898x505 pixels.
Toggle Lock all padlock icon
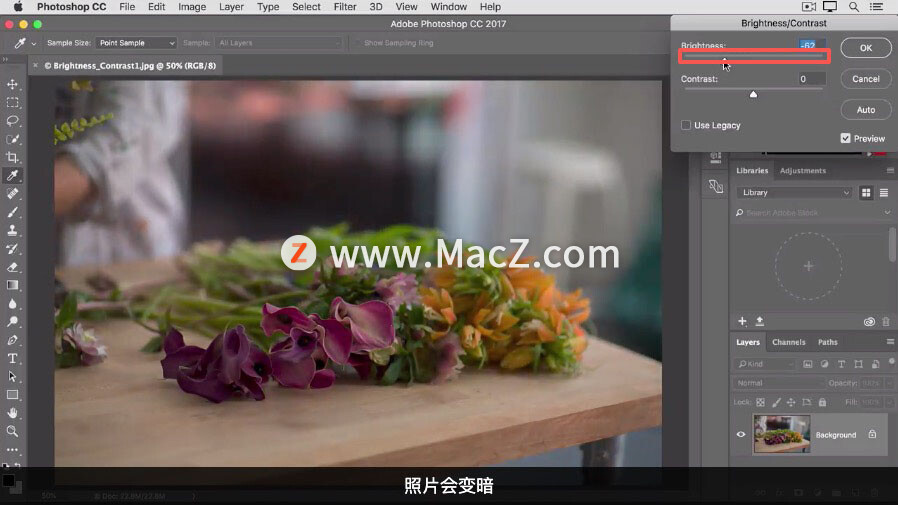[x=822, y=403]
